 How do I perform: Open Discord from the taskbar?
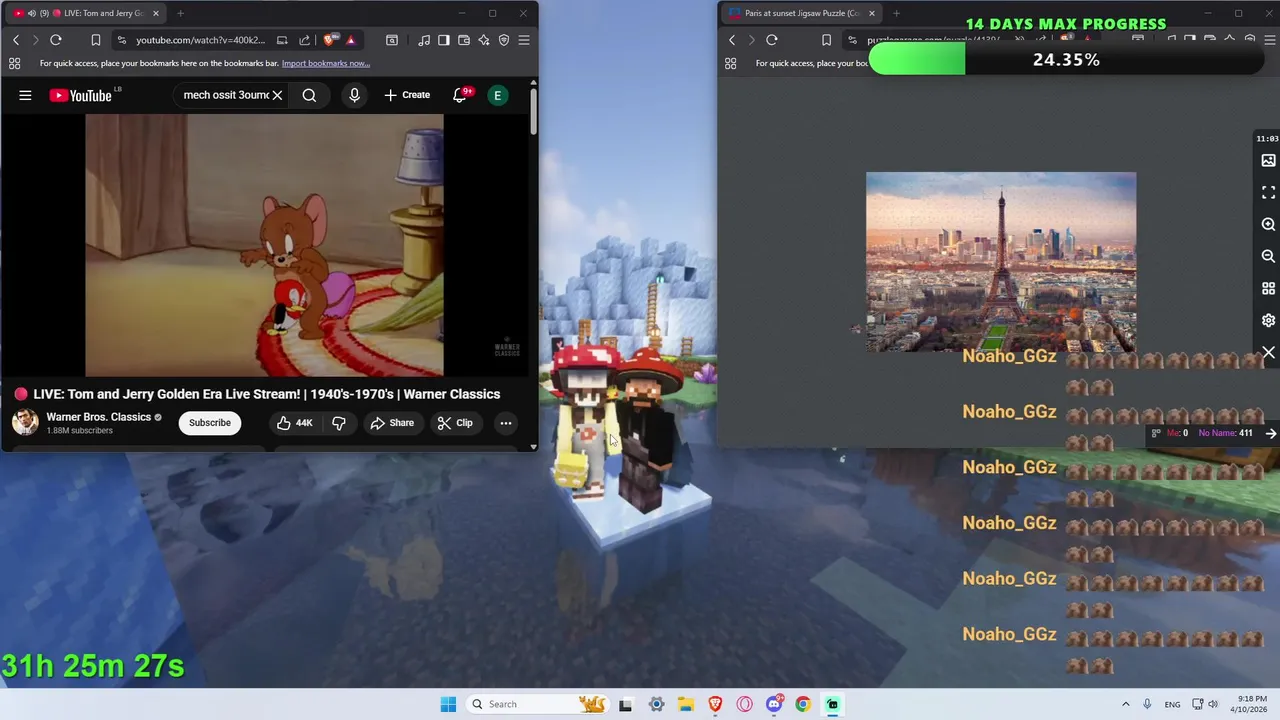[774, 704]
